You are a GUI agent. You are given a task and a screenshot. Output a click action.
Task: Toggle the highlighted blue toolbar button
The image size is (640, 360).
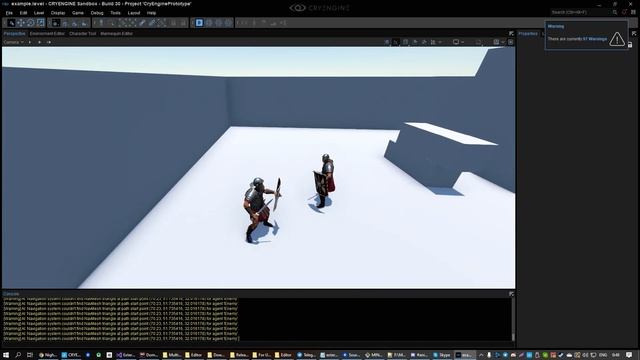pyautogui.click(x=199, y=23)
